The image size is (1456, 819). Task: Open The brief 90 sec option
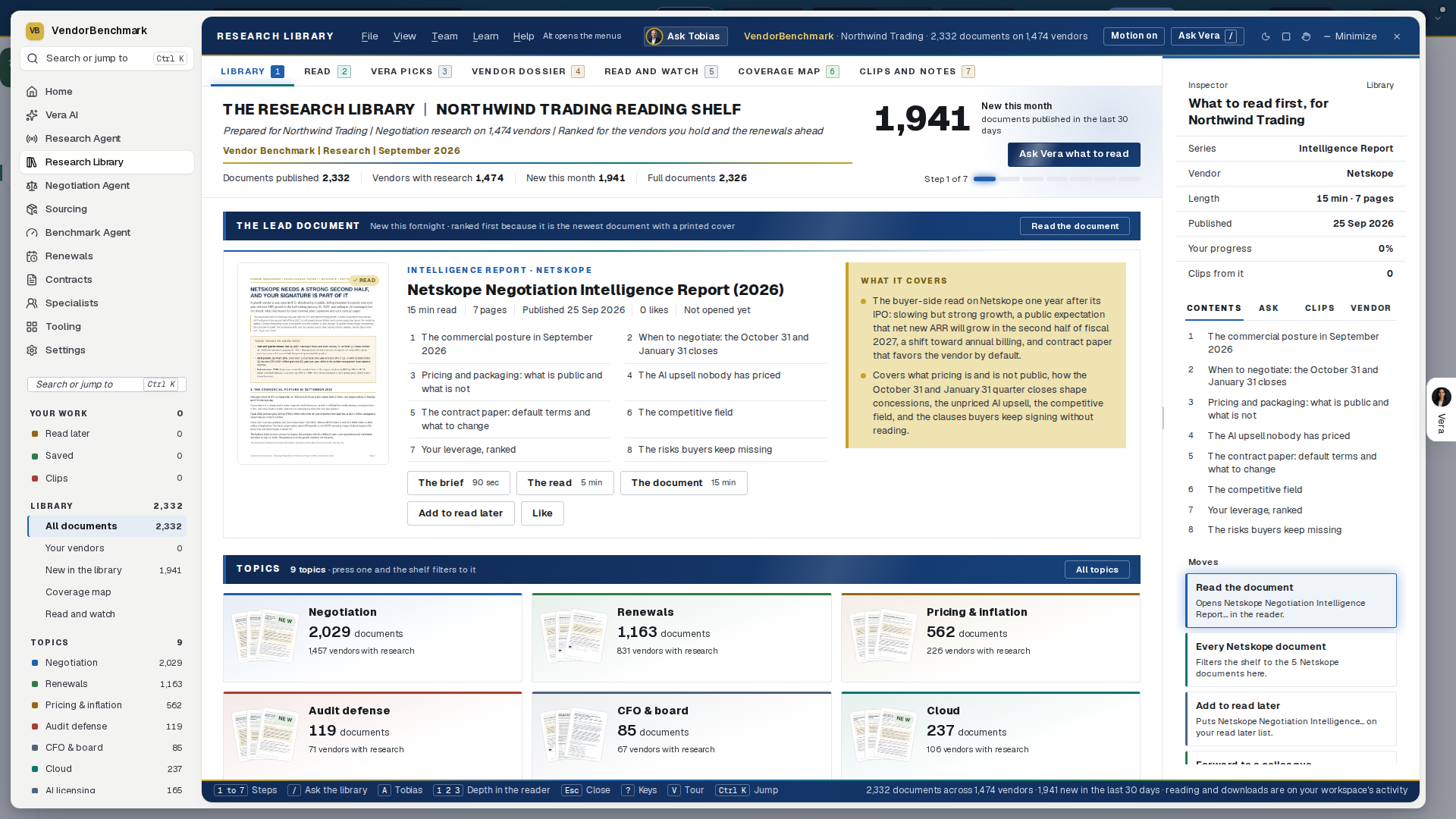point(458,483)
